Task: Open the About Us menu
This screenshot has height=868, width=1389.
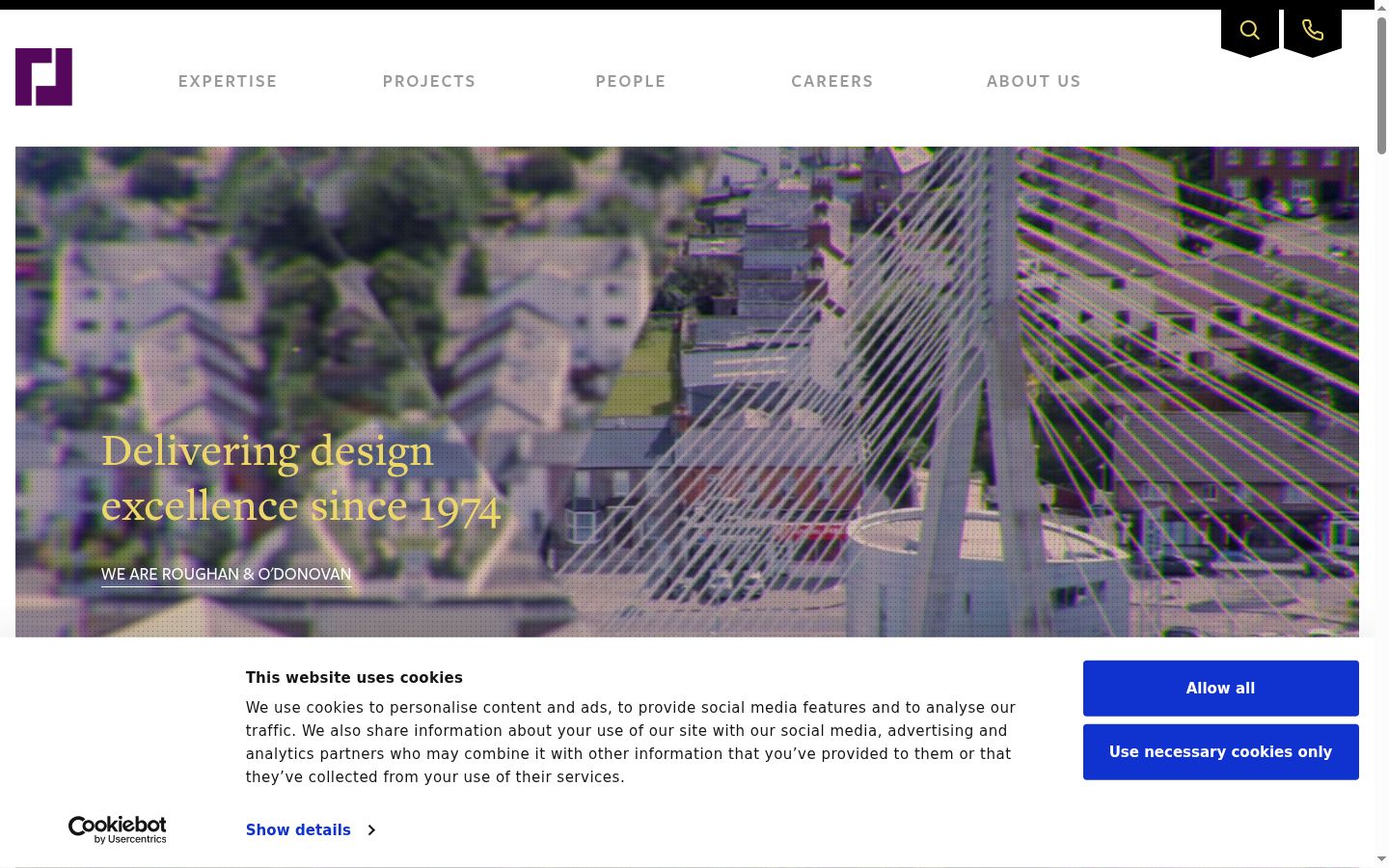Action: (x=1034, y=82)
